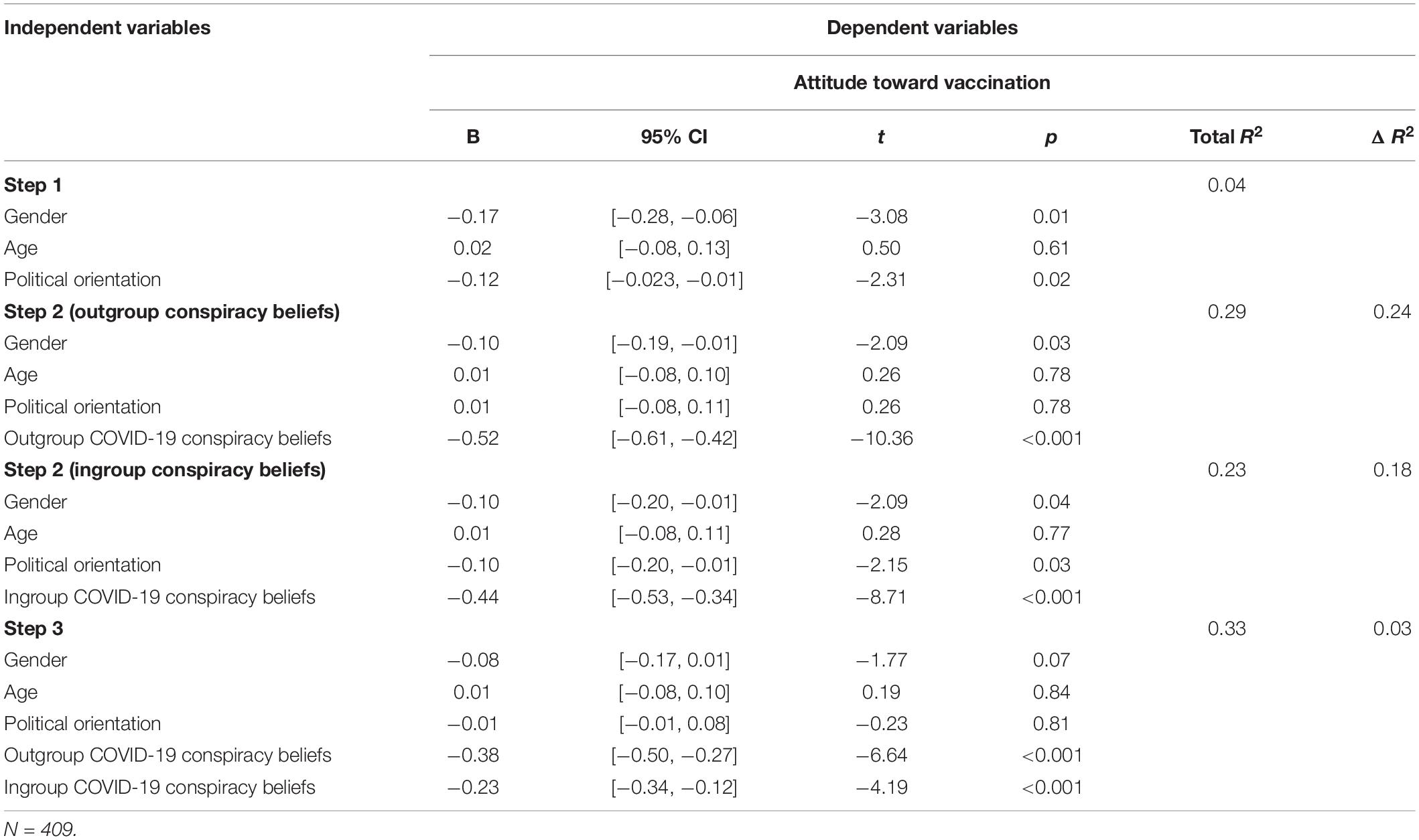Click the Δ R² value 0.24
This screenshot has height=840, width=1419.
point(1392,312)
